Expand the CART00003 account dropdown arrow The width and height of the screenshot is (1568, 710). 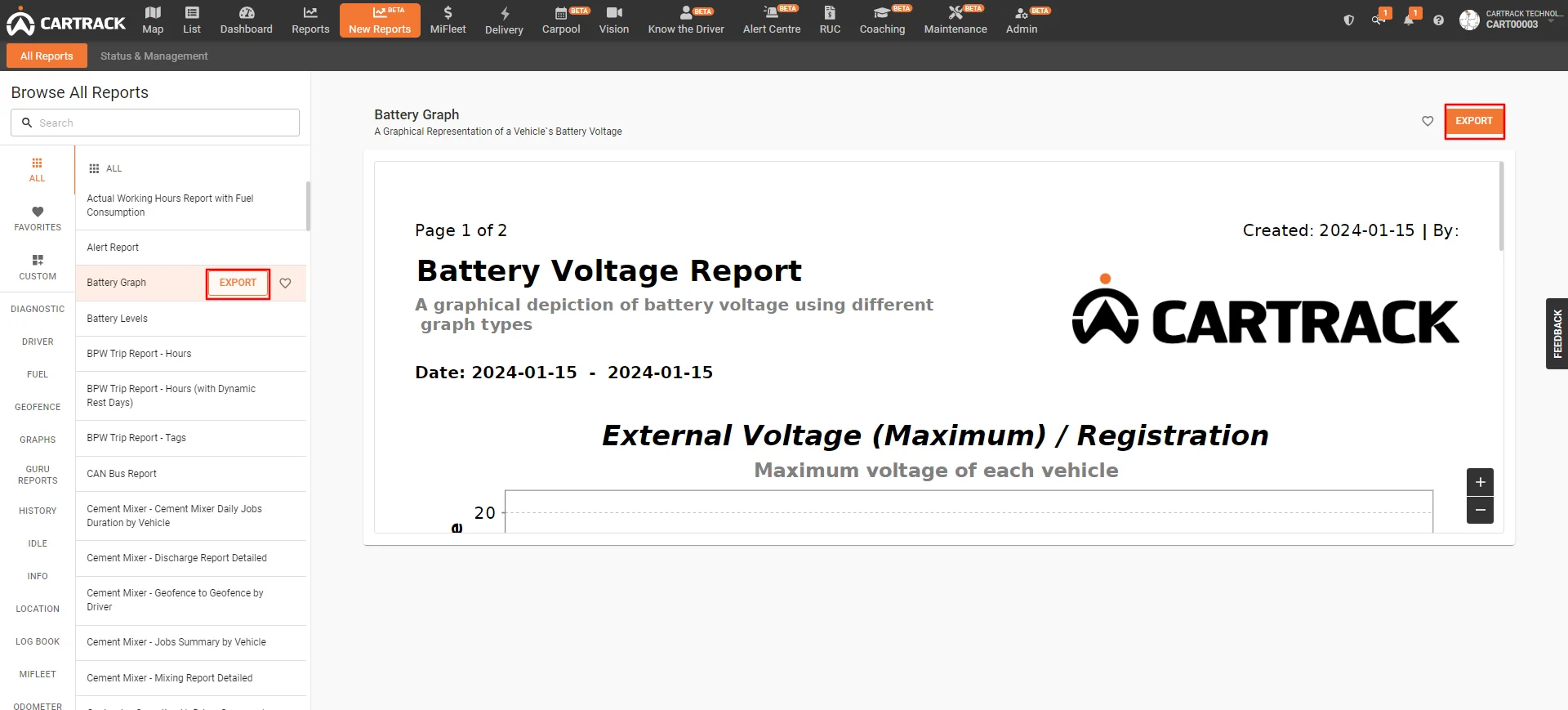point(1551,22)
